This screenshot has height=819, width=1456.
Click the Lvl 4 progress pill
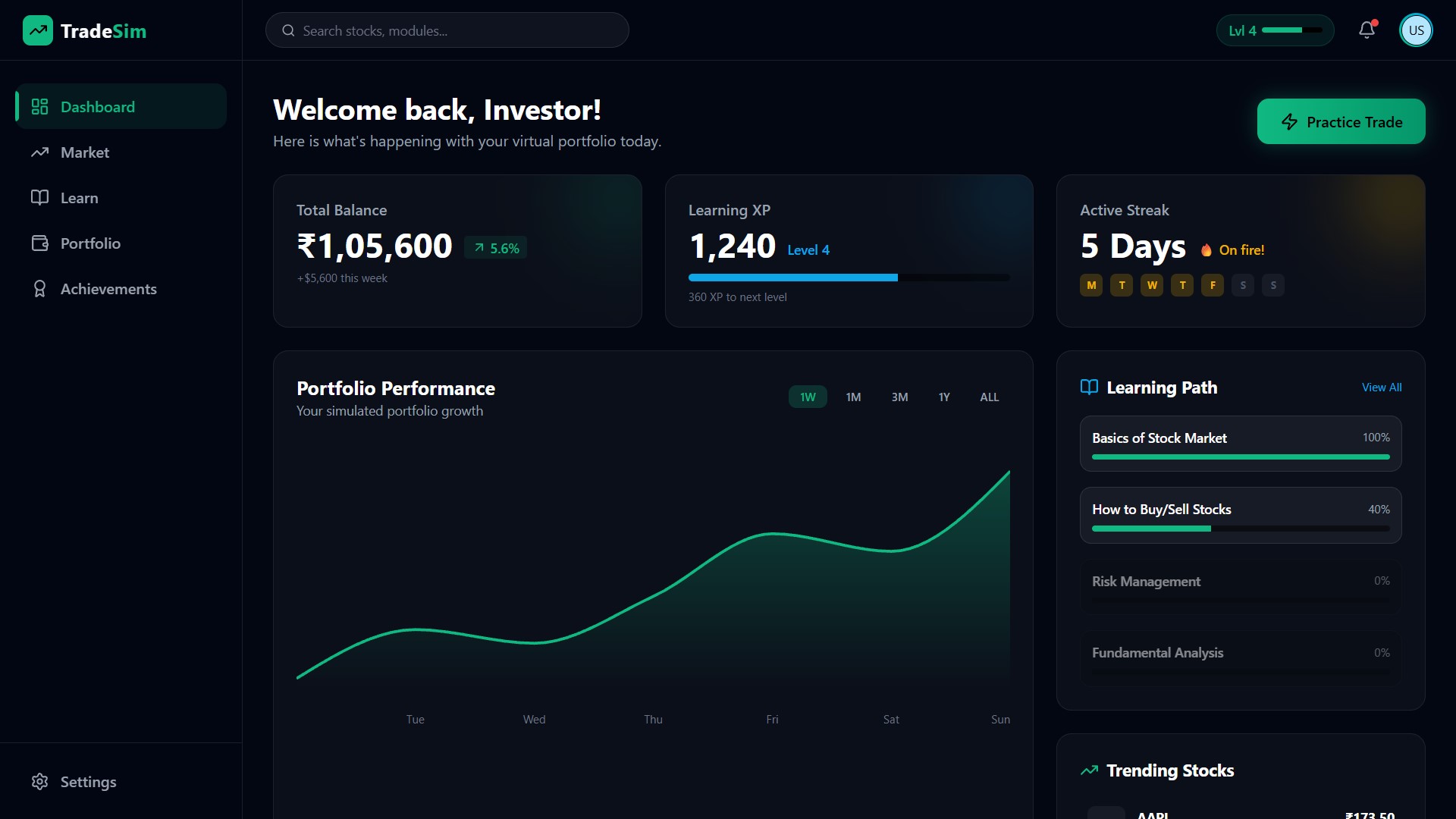1275,30
